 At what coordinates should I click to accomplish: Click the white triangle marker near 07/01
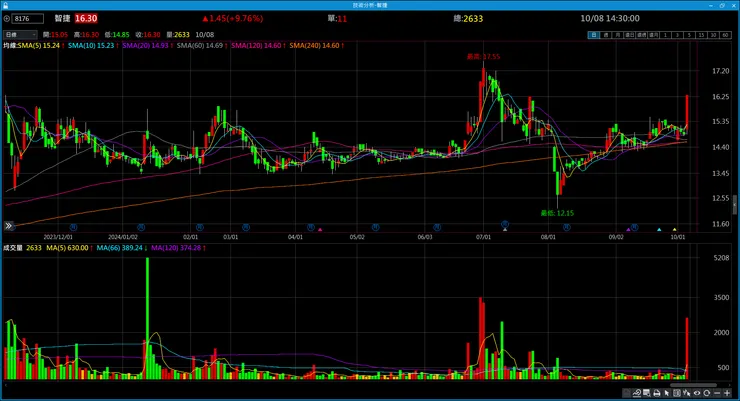point(505,230)
